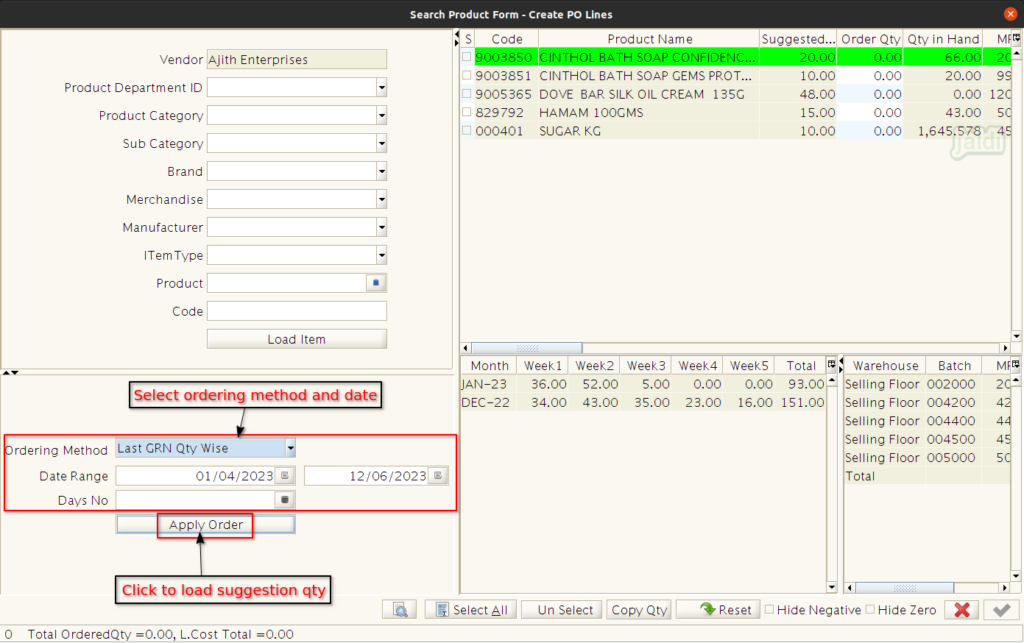Open column chooser icon of product table
The height and width of the screenshot is (643, 1024).
1016,39
